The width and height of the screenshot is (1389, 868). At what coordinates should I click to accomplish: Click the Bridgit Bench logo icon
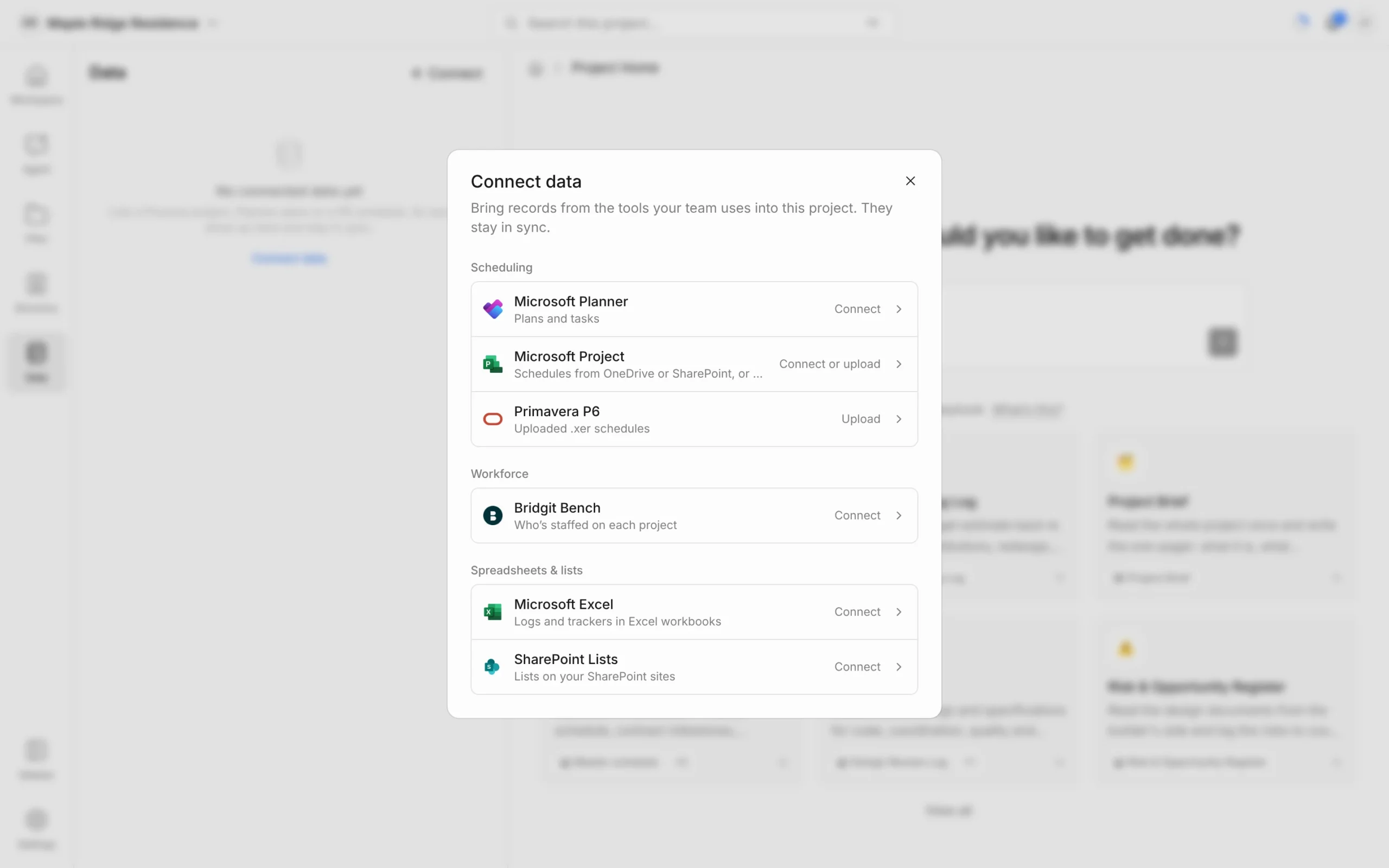[x=493, y=515]
